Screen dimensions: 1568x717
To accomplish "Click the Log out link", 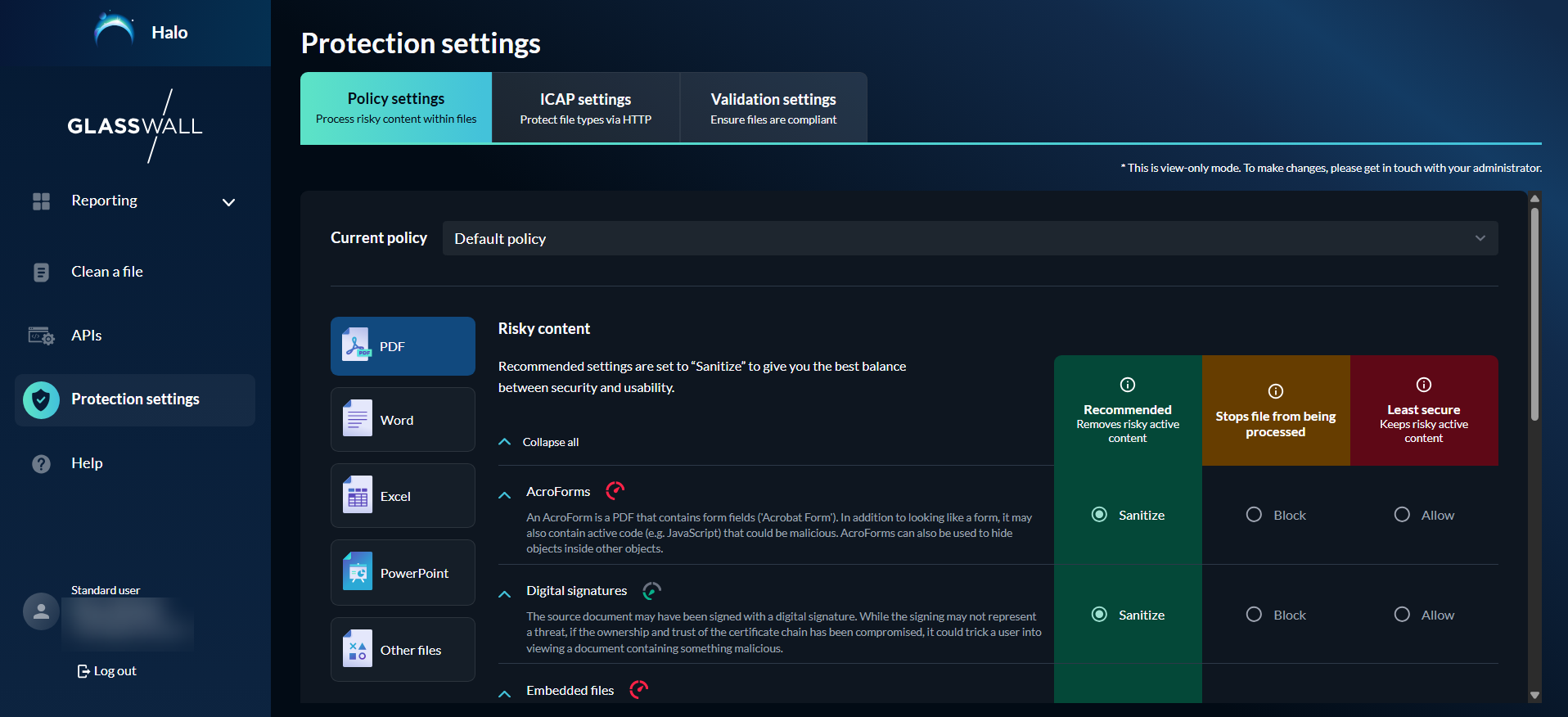I will point(107,671).
